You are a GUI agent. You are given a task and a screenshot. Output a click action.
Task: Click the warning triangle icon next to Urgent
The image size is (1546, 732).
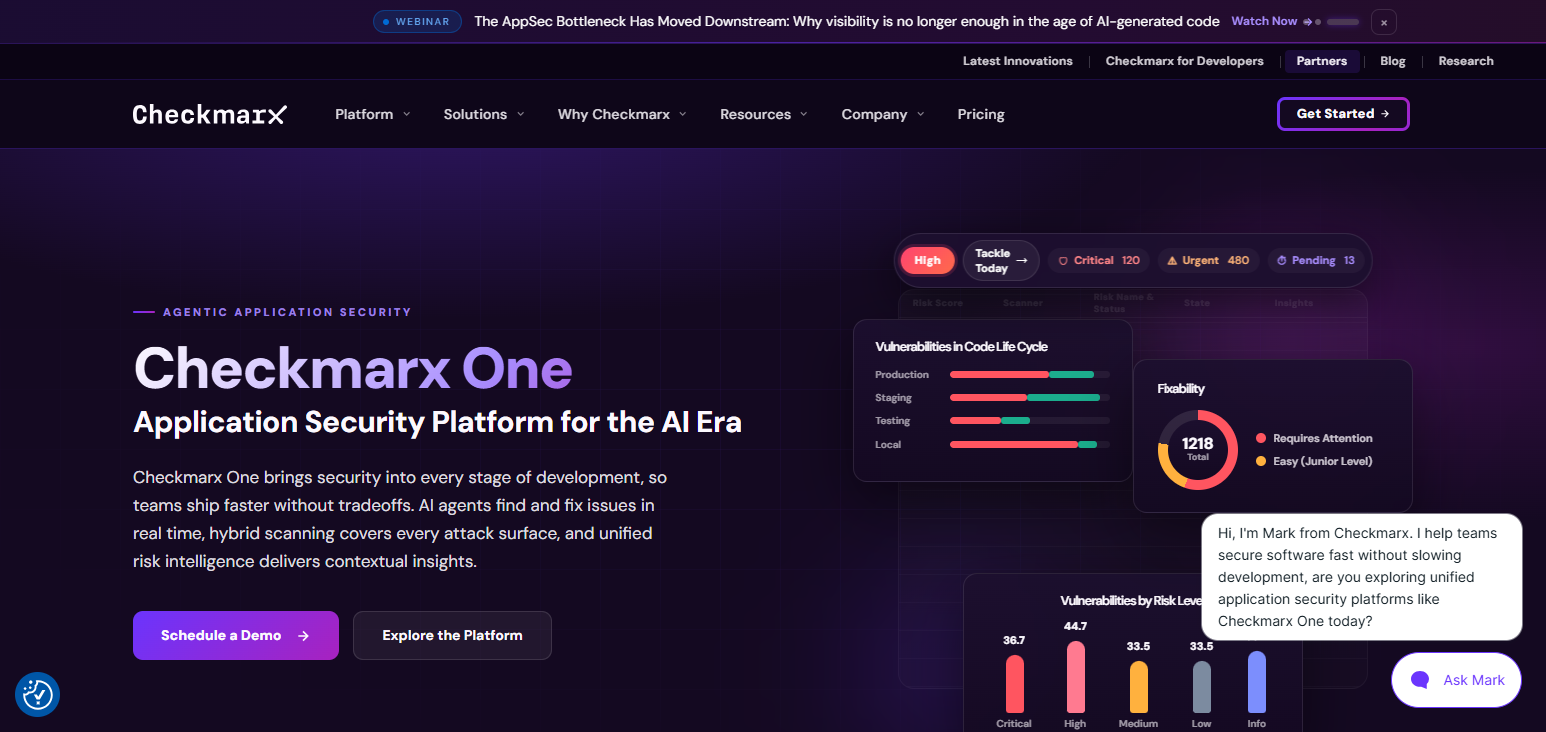pos(1172,261)
